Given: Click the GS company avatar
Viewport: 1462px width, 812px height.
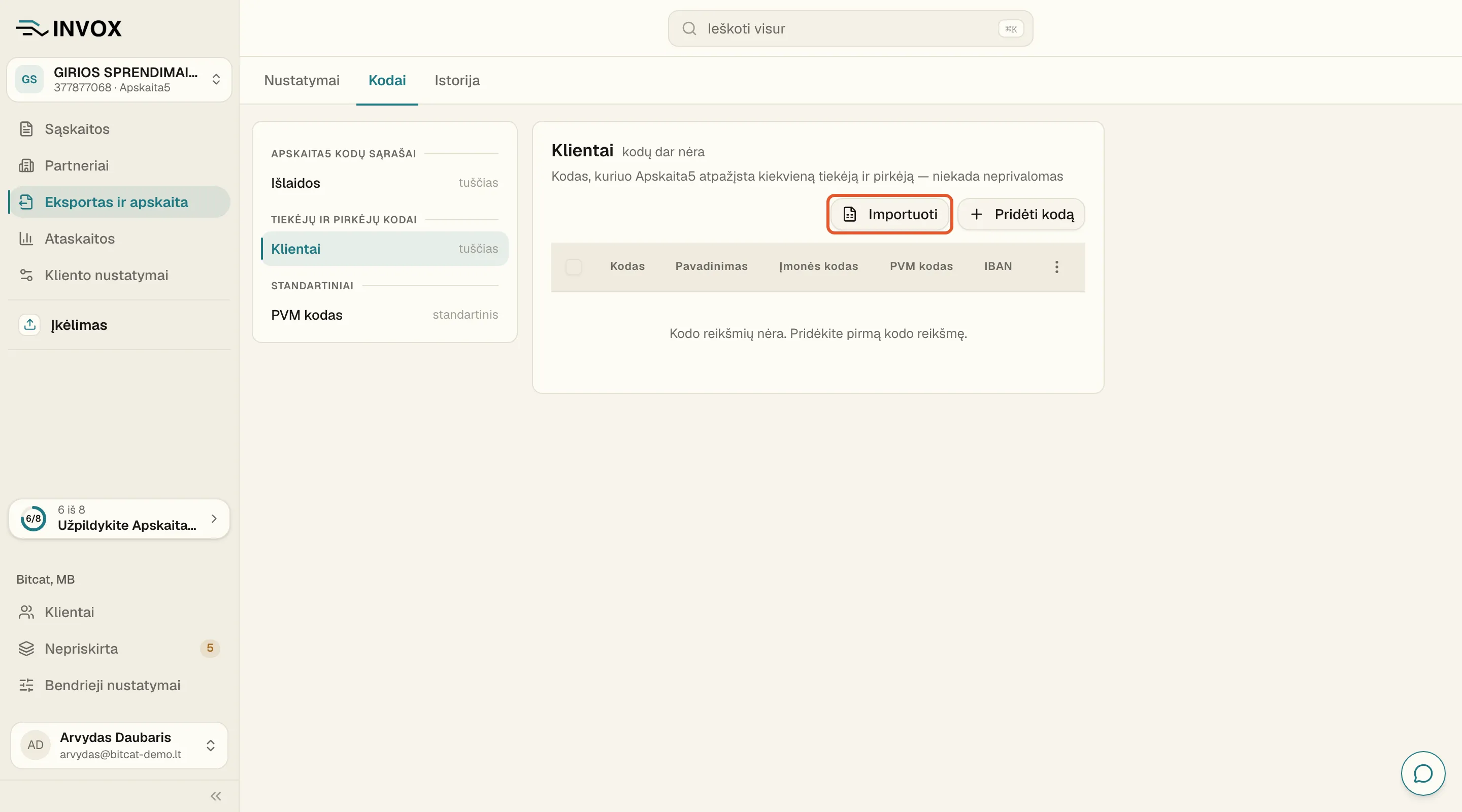Looking at the screenshot, I should point(29,80).
